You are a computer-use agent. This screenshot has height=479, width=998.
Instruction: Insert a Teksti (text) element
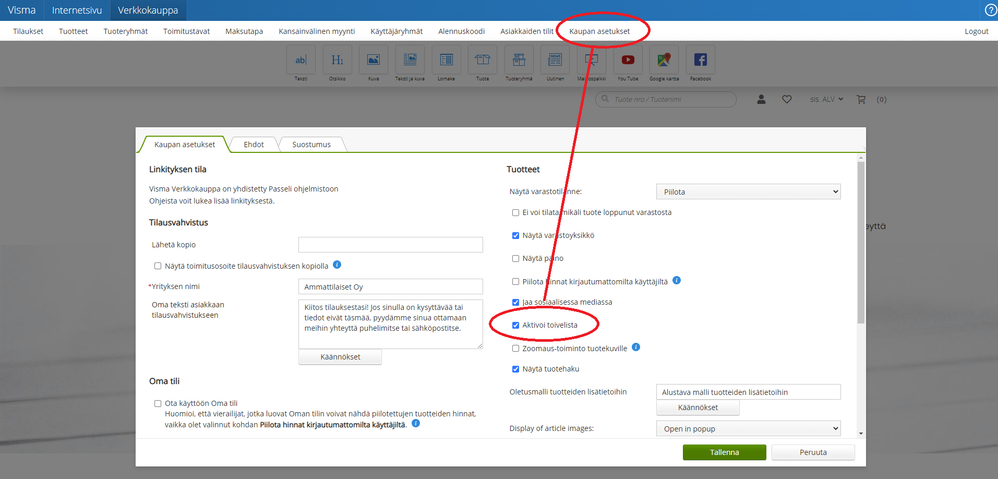[300, 60]
